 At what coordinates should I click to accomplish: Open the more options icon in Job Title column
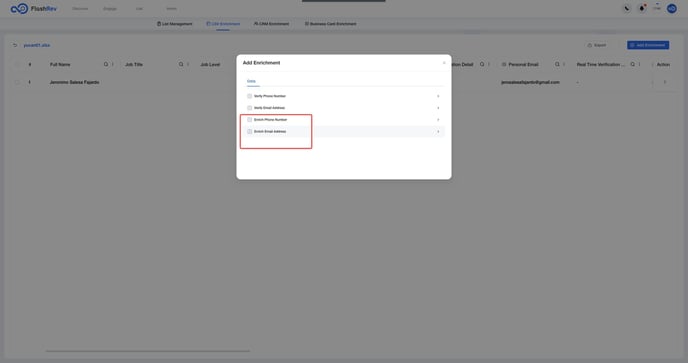[x=188, y=65]
